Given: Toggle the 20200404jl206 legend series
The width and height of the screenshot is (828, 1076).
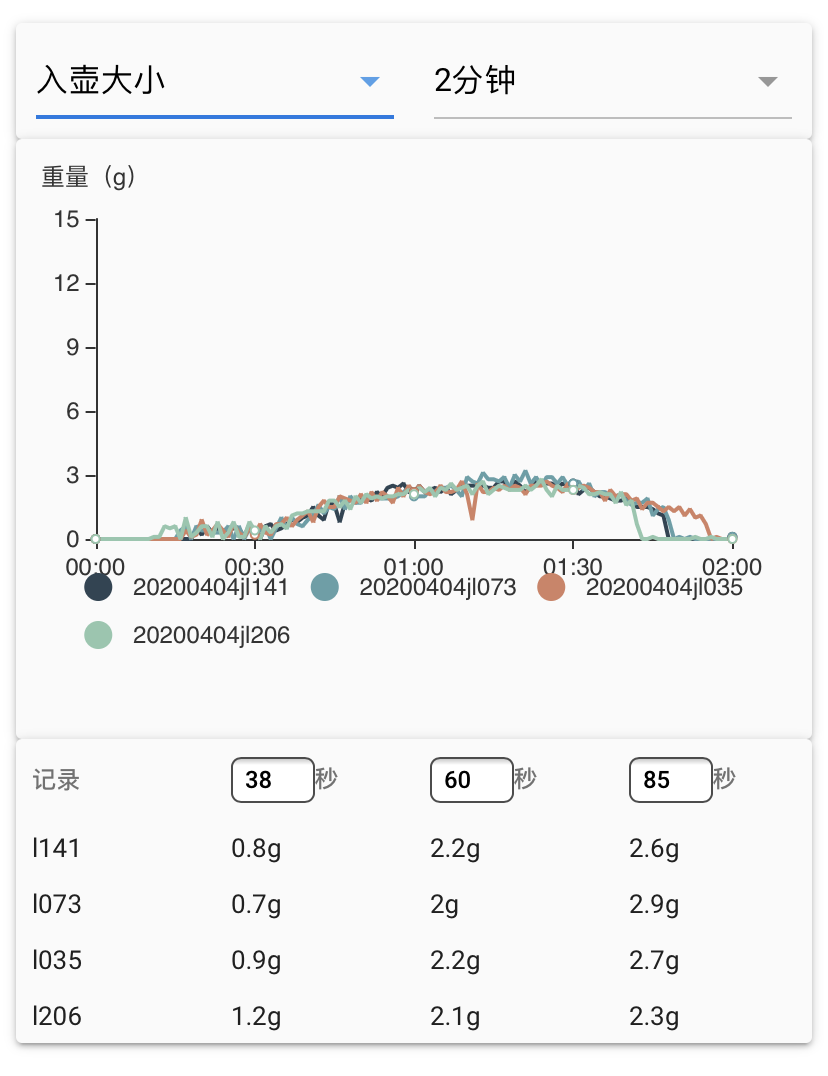Looking at the screenshot, I should coord(210,635).
